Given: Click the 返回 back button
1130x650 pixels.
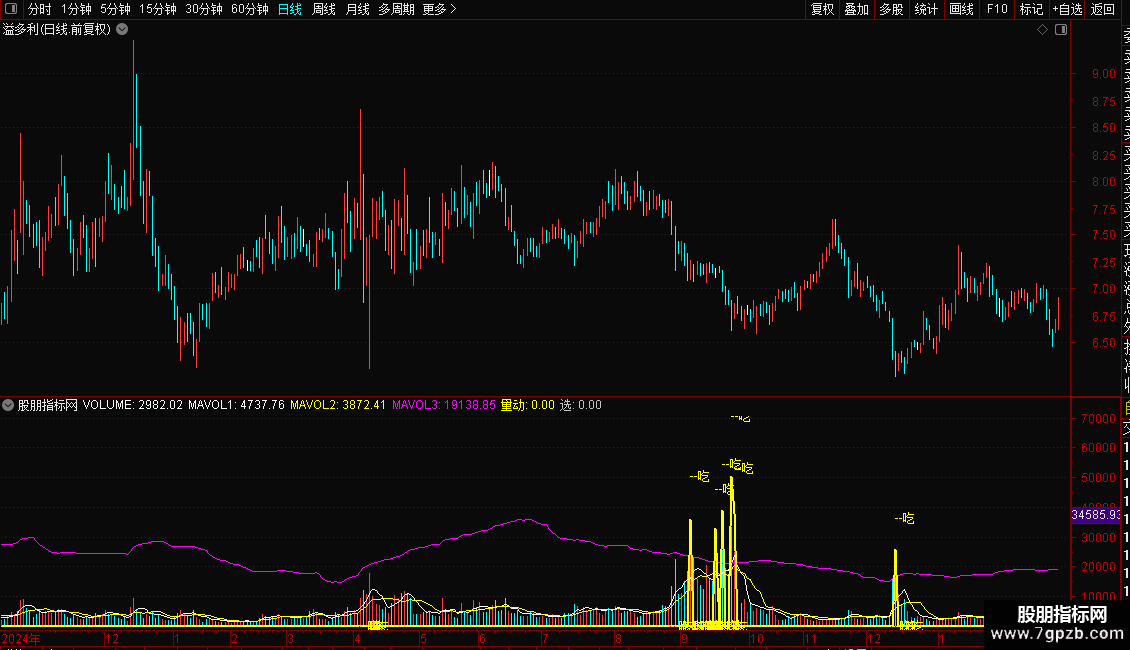Looking at the screenshot, I should coord(1103,9).
